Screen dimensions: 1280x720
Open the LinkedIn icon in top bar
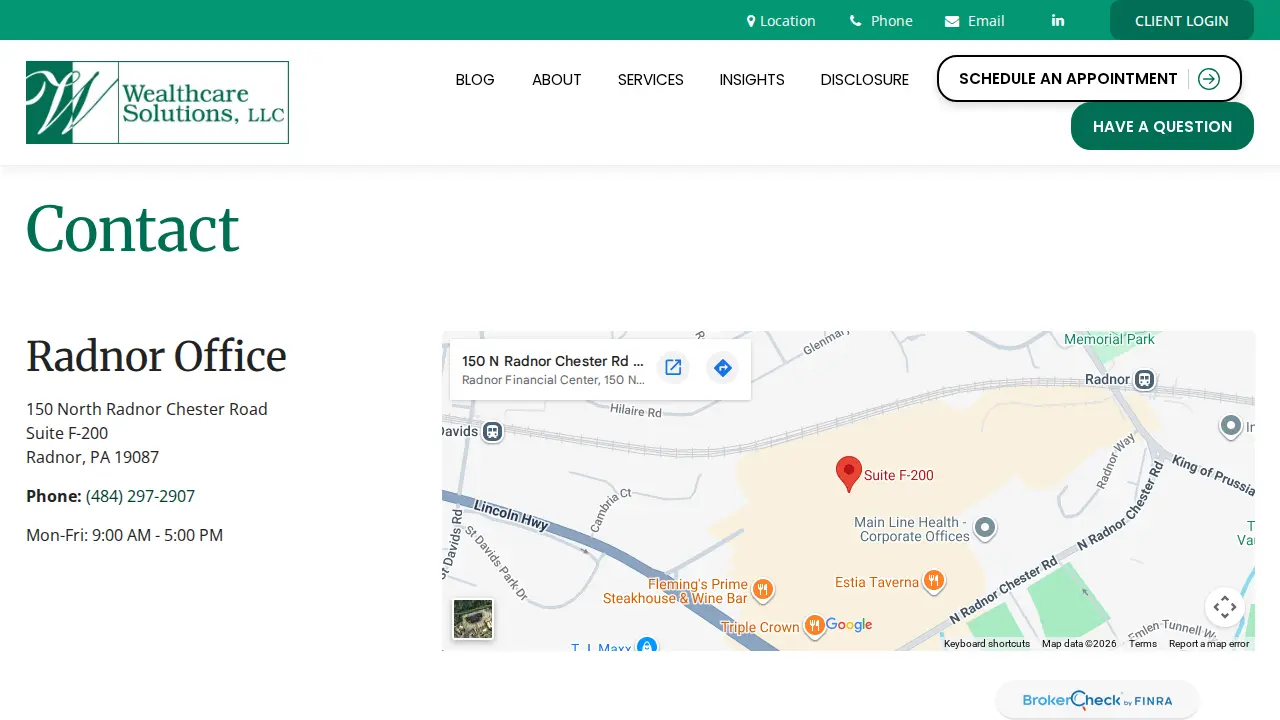[x=1058, y=20]
